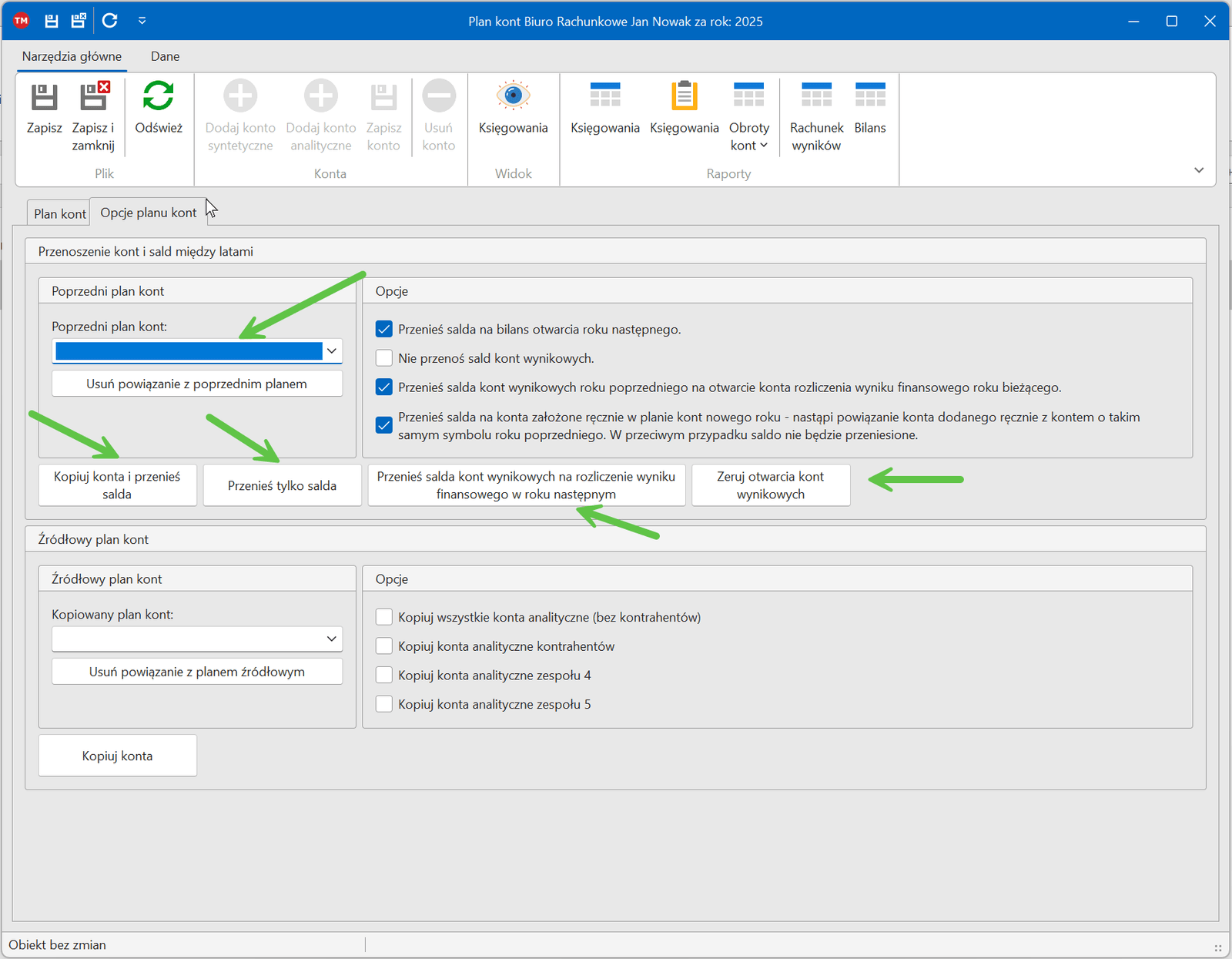Open Księgowania view with the eye icon
Image resolution: width=1232 pixels, height=959 pixels.
click(513, 96)
